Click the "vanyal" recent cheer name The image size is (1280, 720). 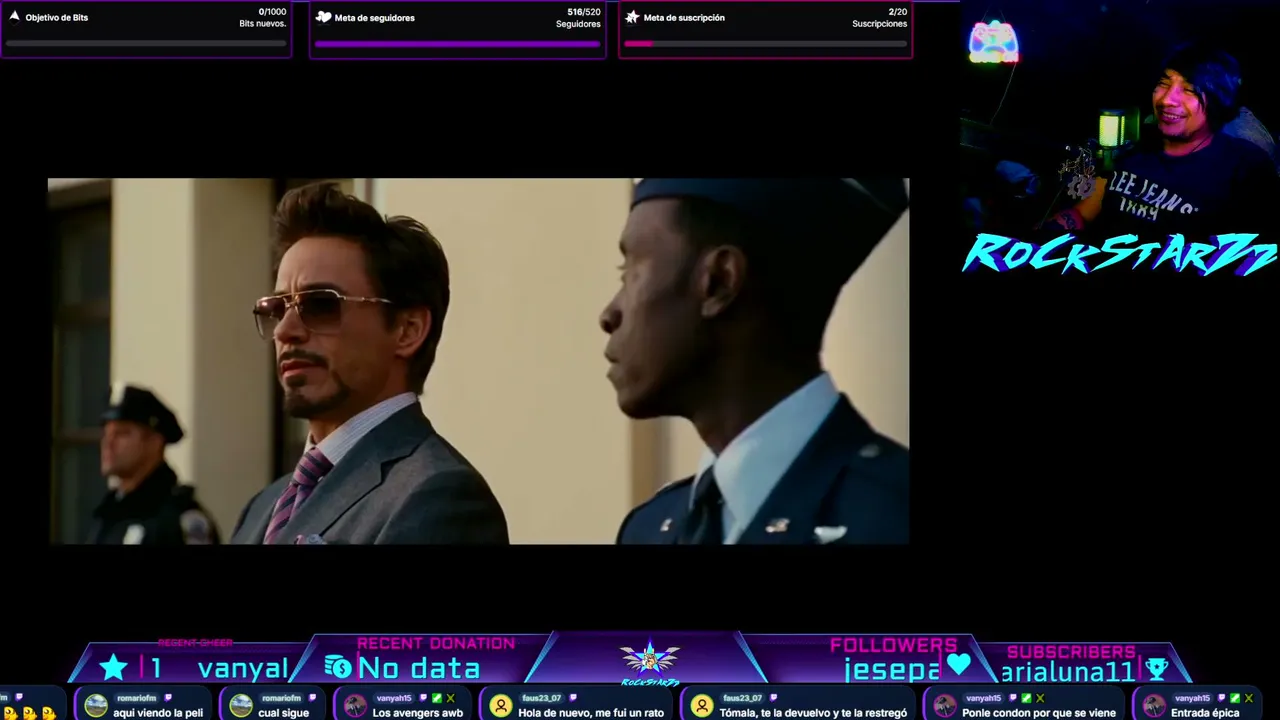[x=243, y=668]
